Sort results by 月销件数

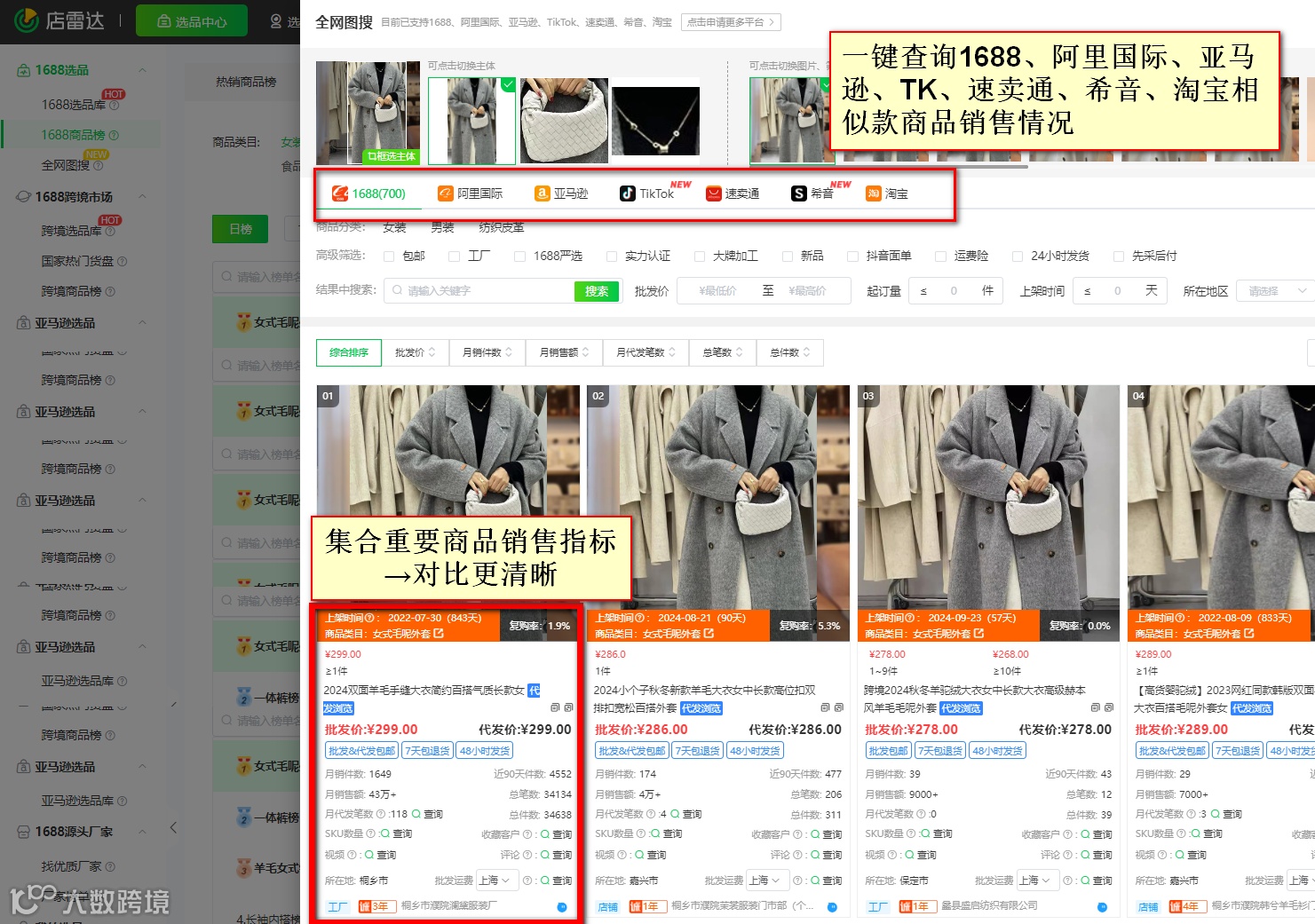coord(487,352)
